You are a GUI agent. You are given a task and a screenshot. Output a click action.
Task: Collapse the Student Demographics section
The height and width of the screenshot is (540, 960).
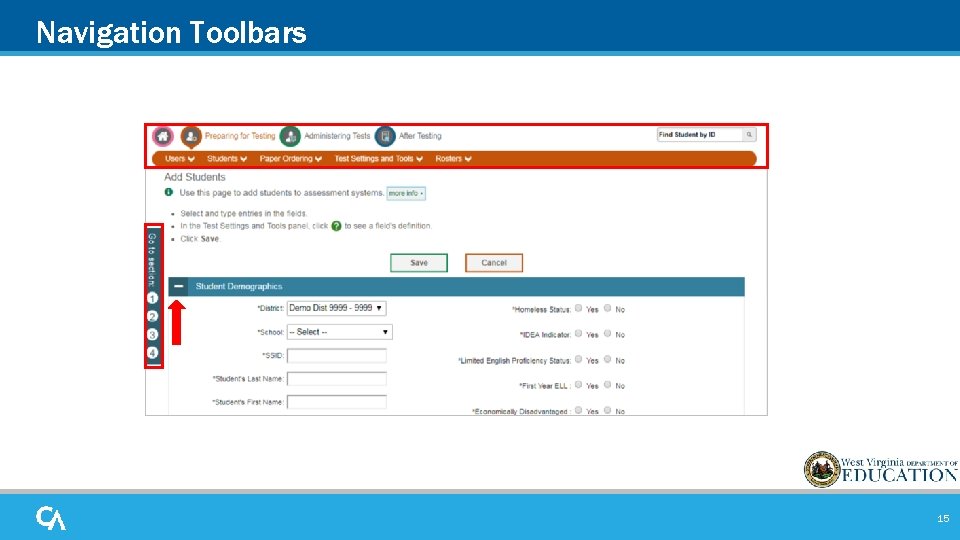(178, 286)
